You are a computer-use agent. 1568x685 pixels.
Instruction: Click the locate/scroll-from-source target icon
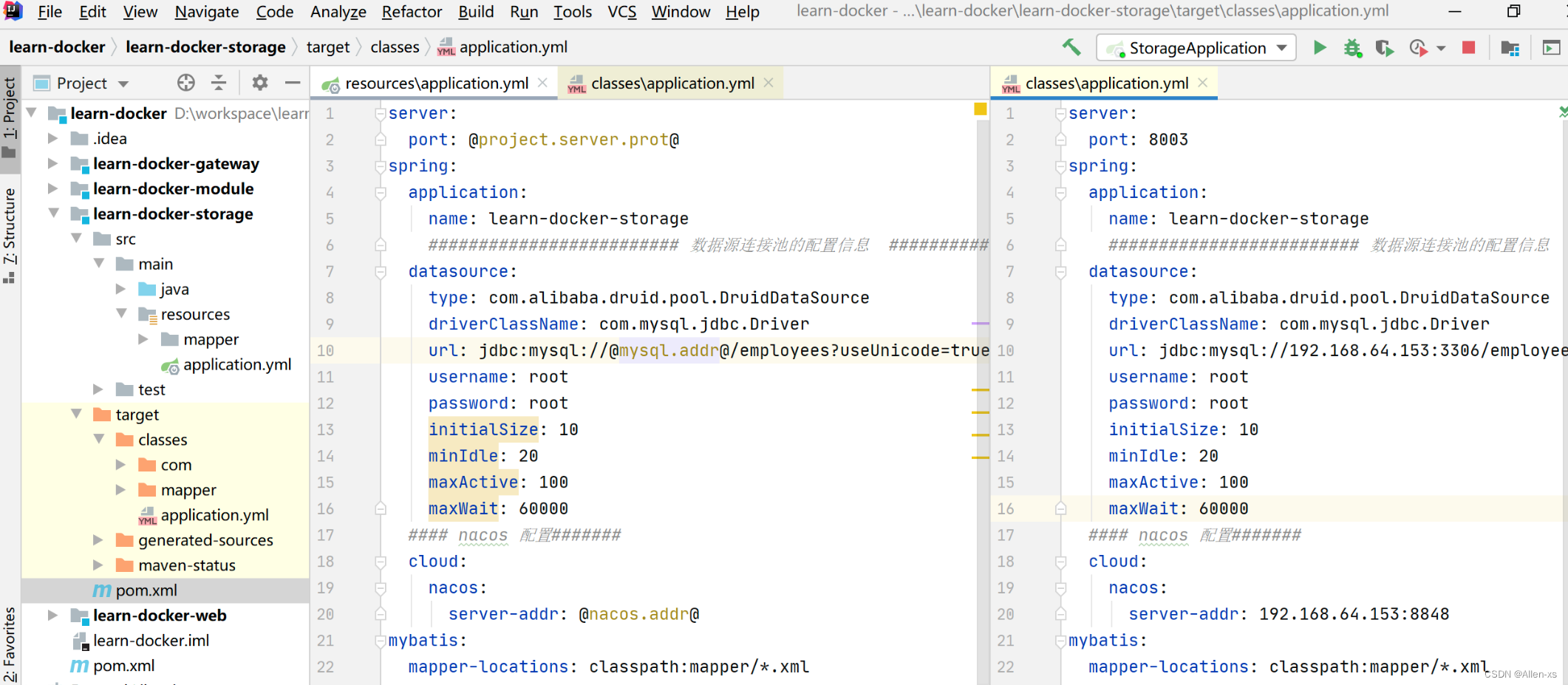point(186,83)
